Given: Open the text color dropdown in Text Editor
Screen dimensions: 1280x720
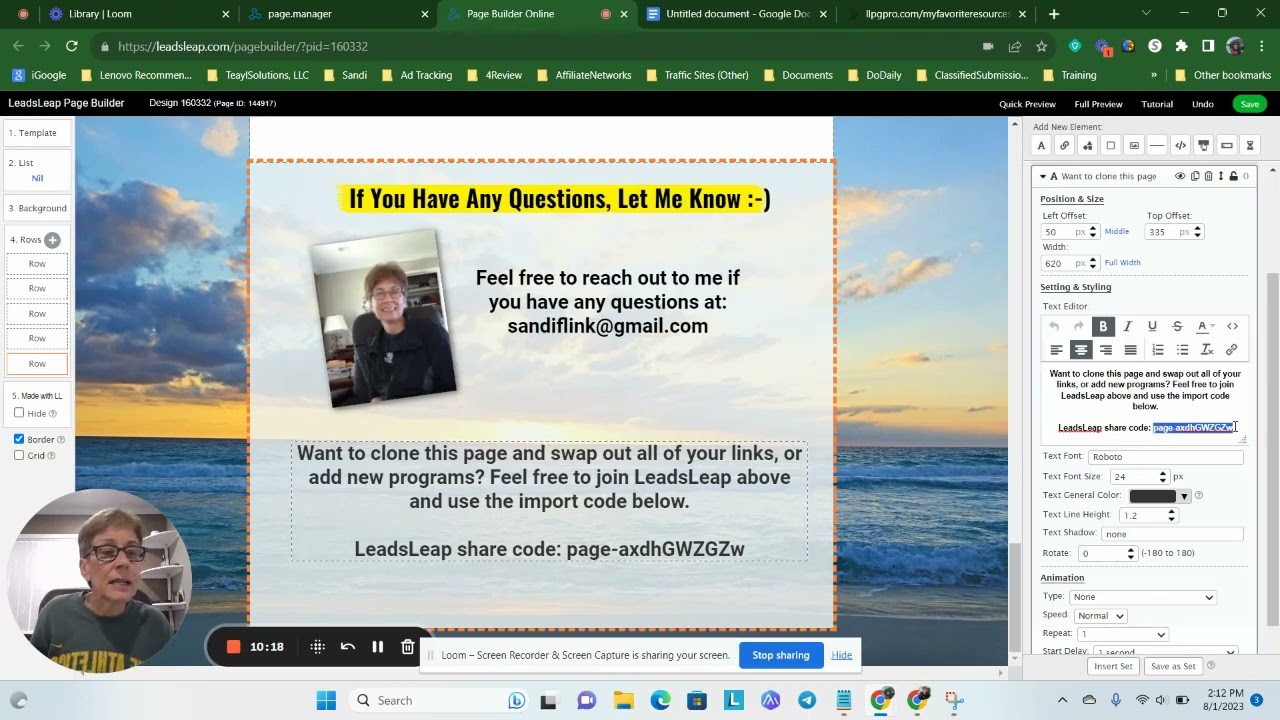Looking at the screenshot, I should point(1206,326).
